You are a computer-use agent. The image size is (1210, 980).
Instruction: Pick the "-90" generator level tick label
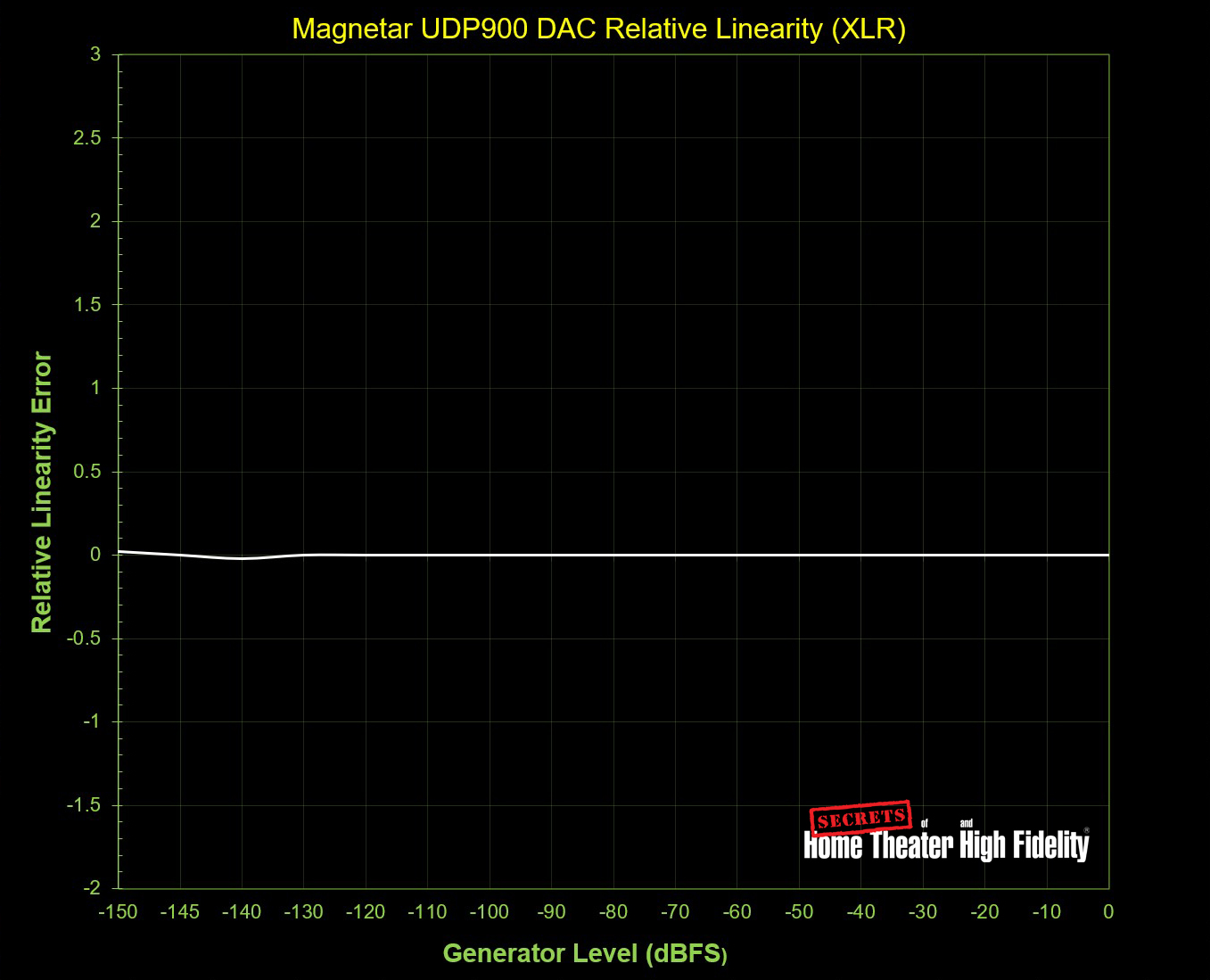click(x=551, y=912)
